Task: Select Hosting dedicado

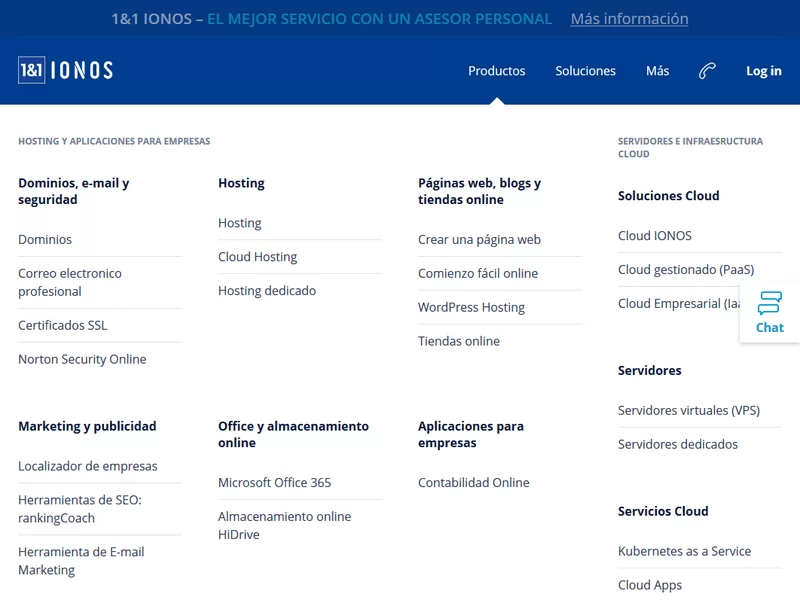Action: pos(267,290)
